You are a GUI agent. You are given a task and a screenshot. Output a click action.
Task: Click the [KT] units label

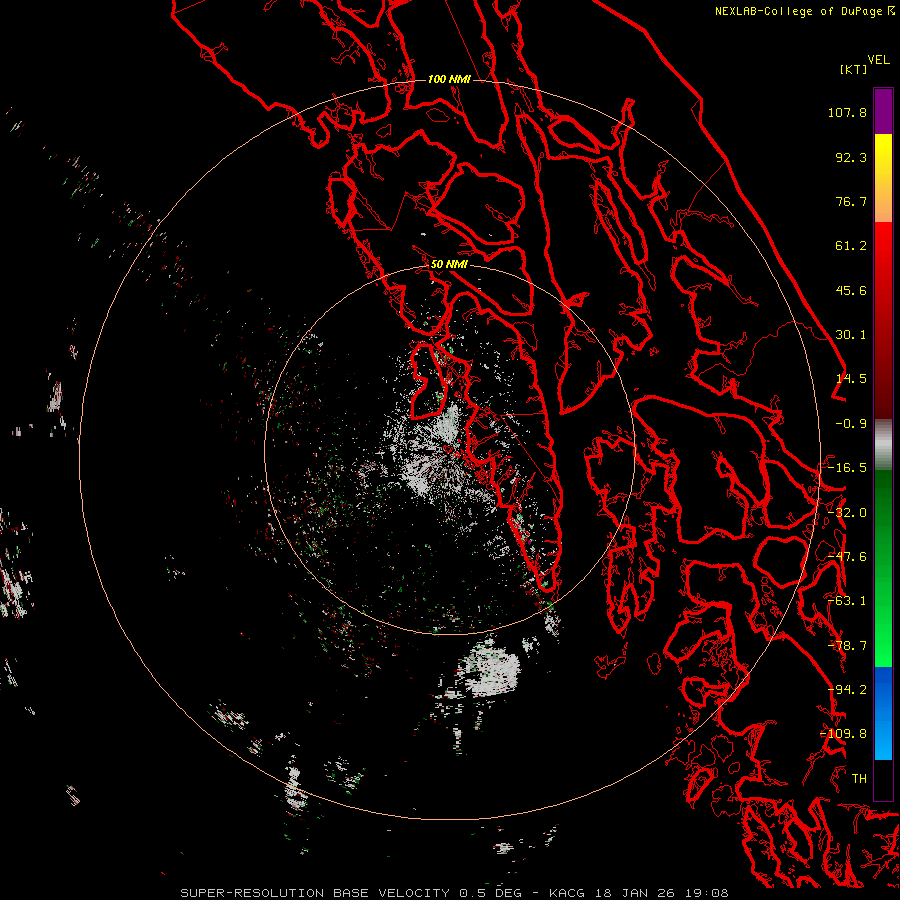pos(854,69)
